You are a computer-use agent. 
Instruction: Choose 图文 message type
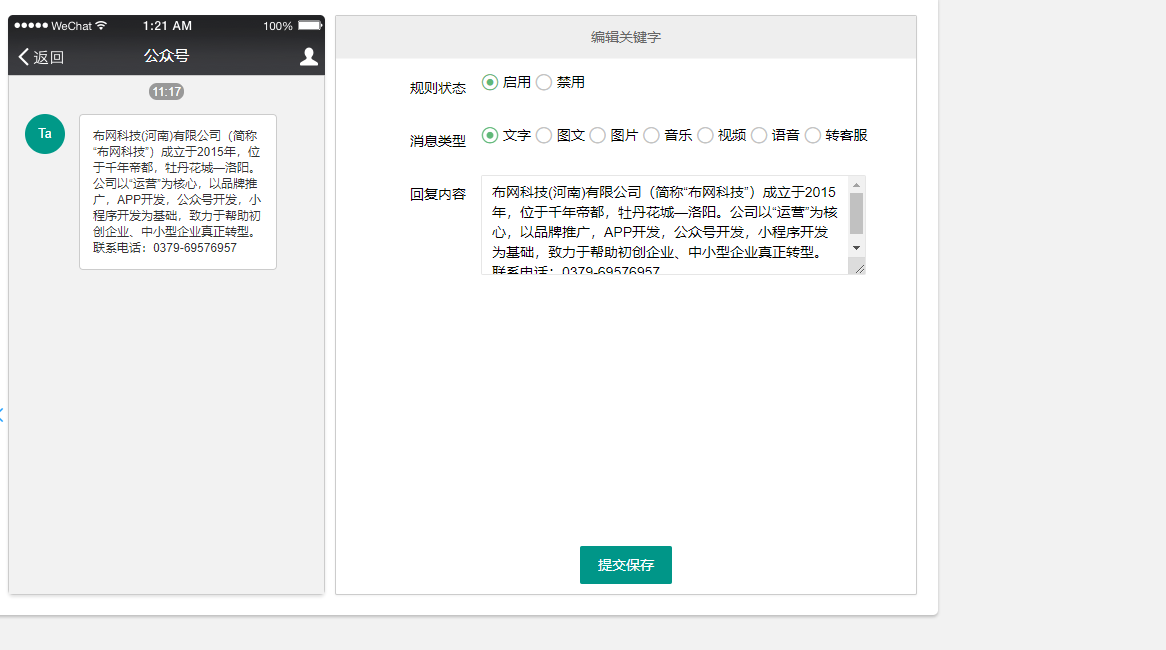click(544, 135)
